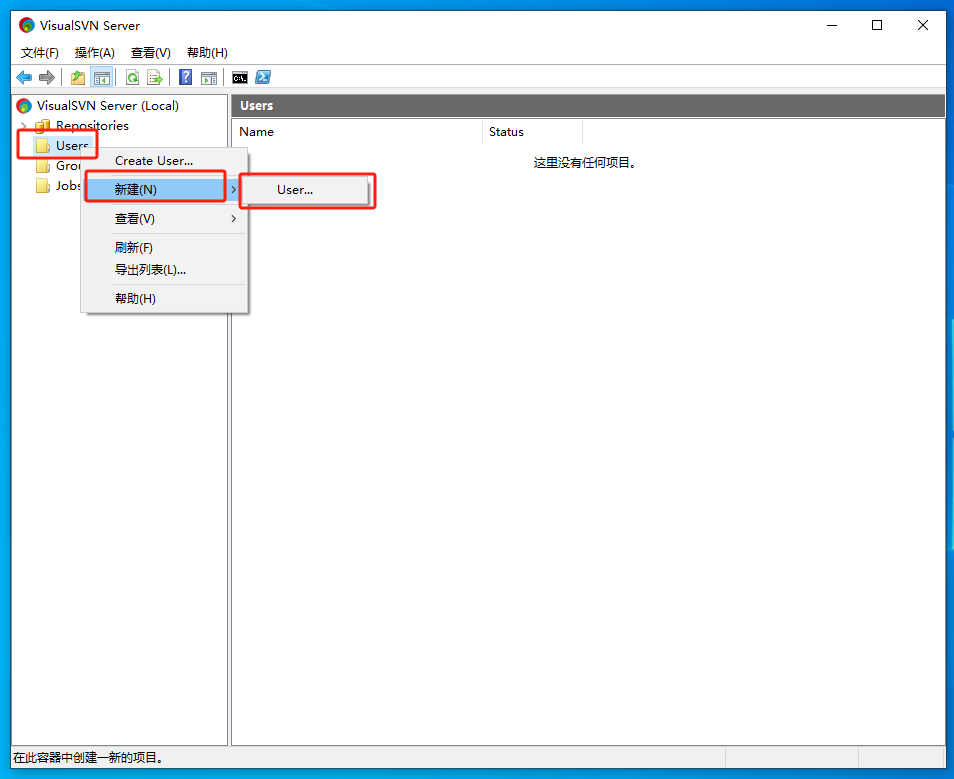
Task: Click the status bar text 在此容器中创建一新的项目。
Action: [89, 758]
